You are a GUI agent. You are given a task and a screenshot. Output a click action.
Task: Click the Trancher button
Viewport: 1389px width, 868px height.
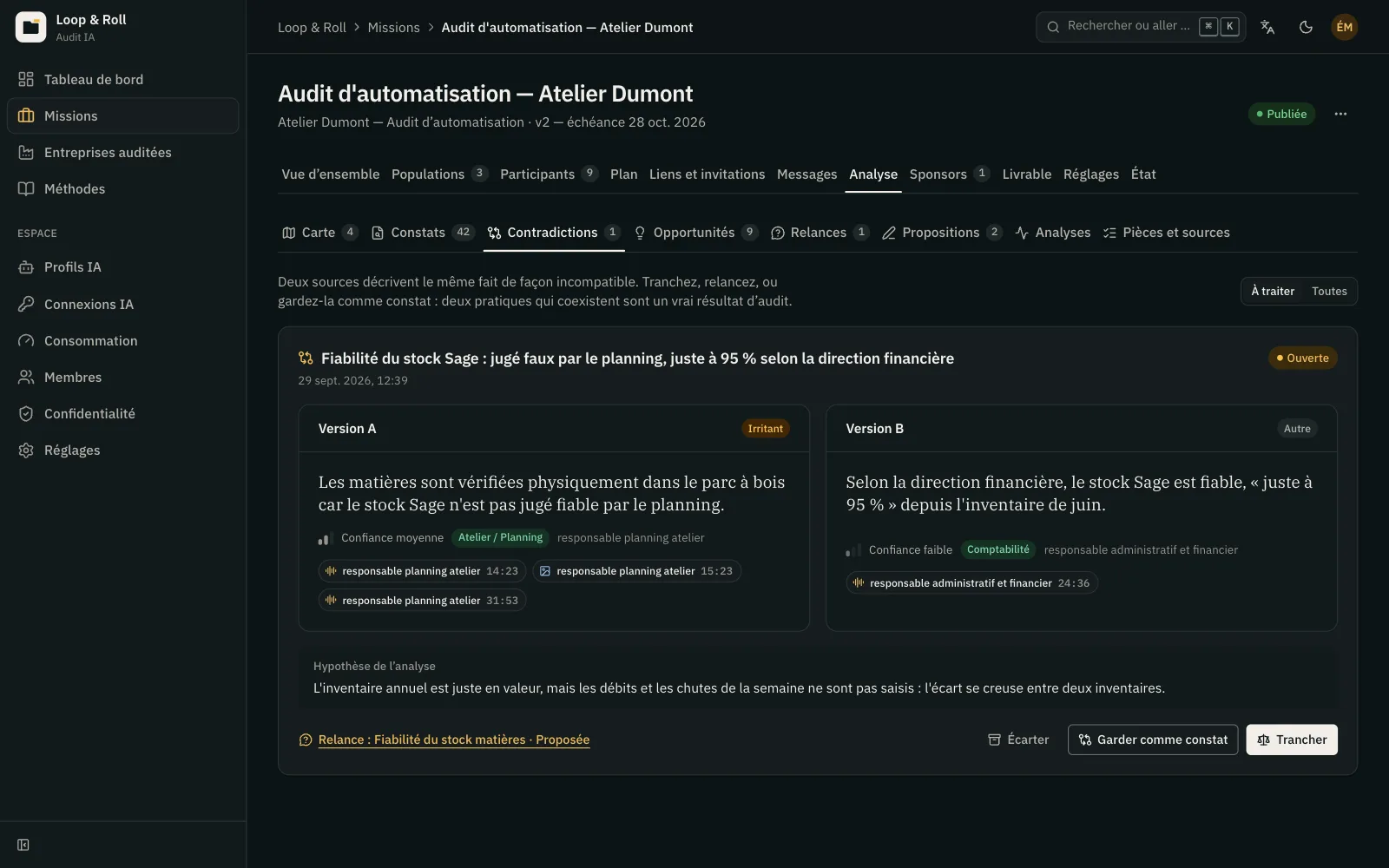click(x=1292, y=740)
